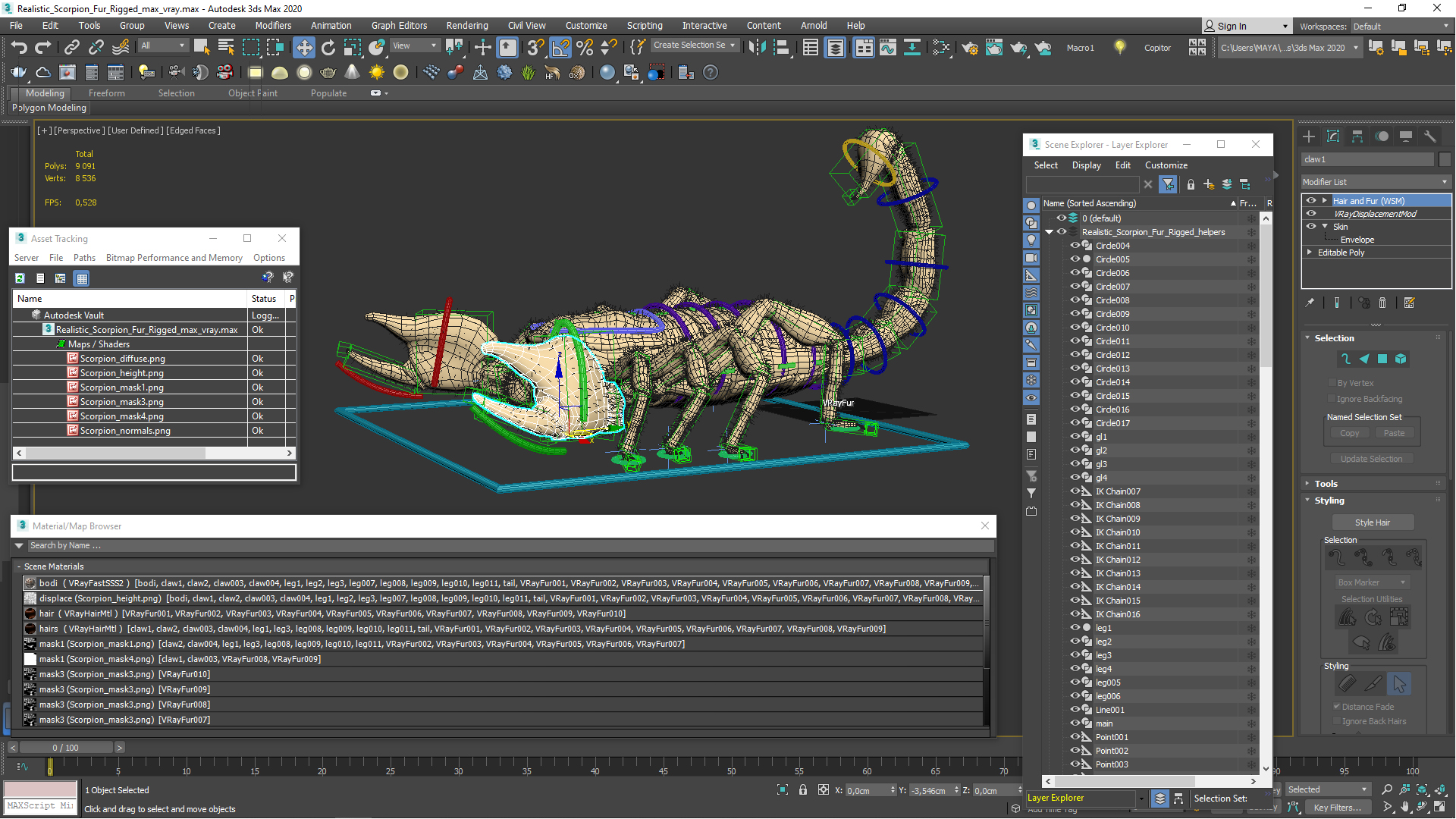Click the claw1 object name field
The width and height of the screenshot is (1456, 819).
(1368, 159)
